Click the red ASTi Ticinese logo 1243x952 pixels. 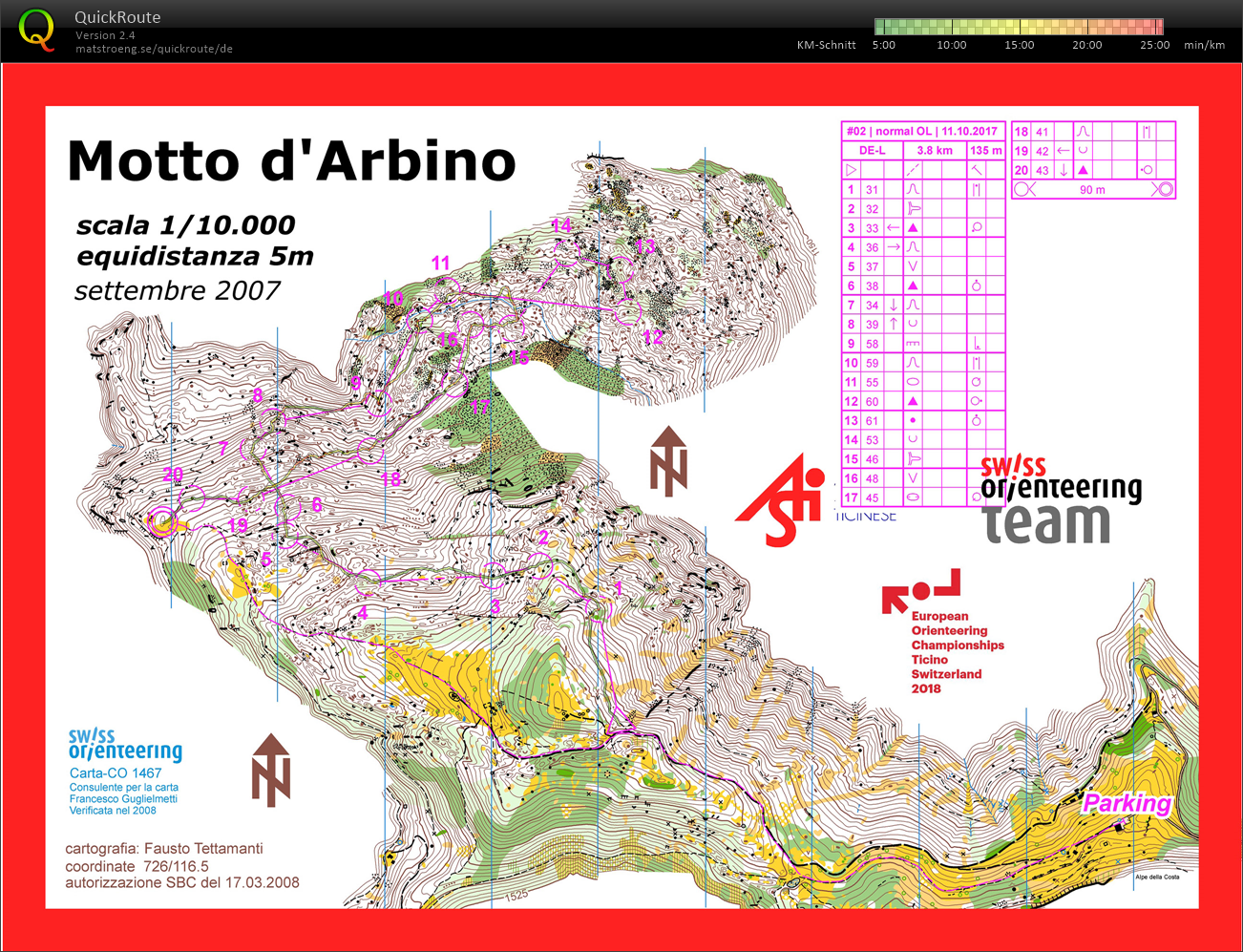click(783, 498)
